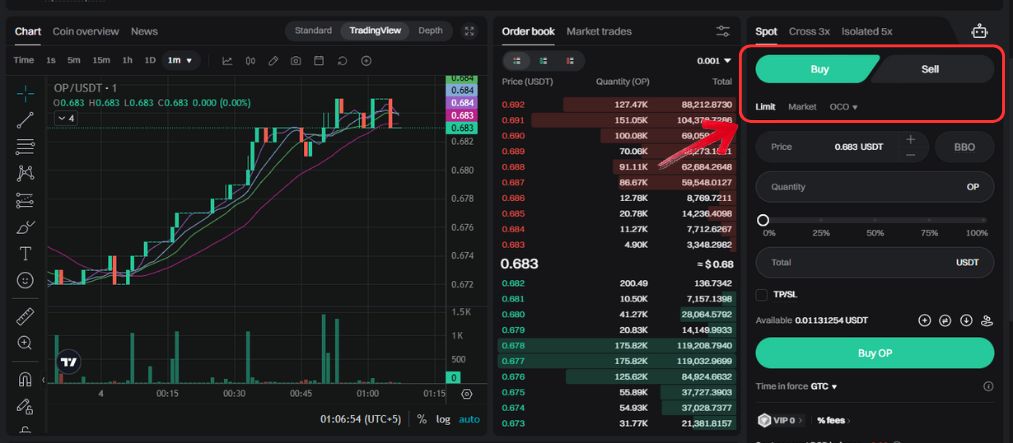Open the OCO order type dropdown
The width and height of the screenshot is (1013, 443).
[x=844, y=107]
